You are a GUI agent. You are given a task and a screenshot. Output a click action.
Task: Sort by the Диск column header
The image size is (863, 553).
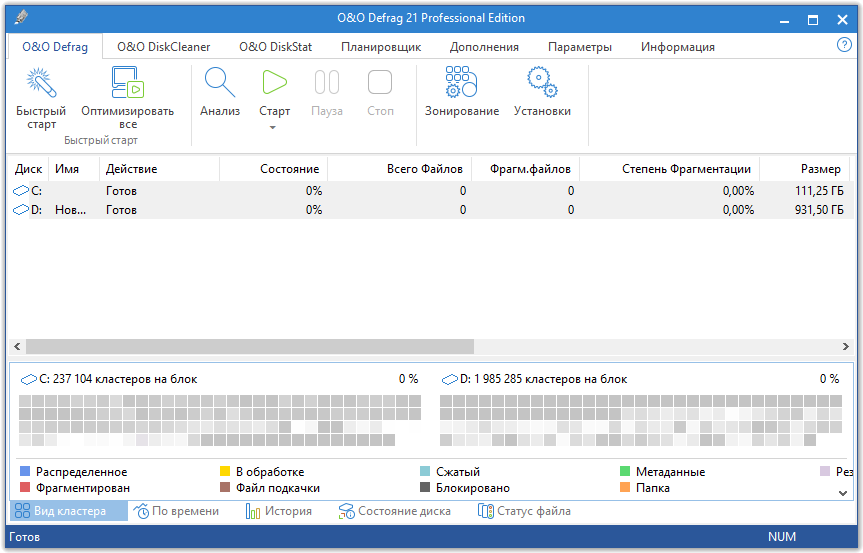click(x=29, y=169)
